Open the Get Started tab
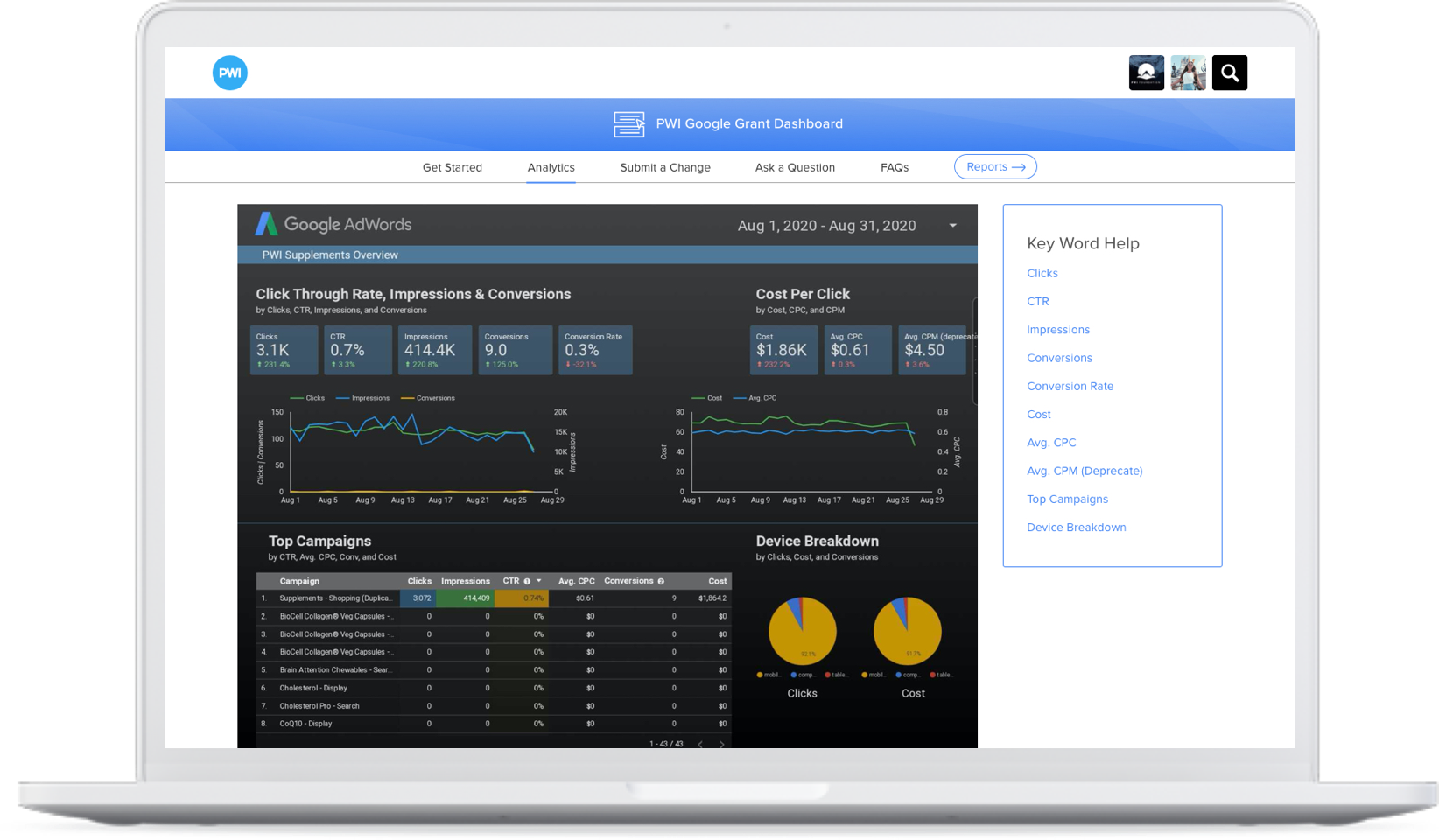 (452, 167)
